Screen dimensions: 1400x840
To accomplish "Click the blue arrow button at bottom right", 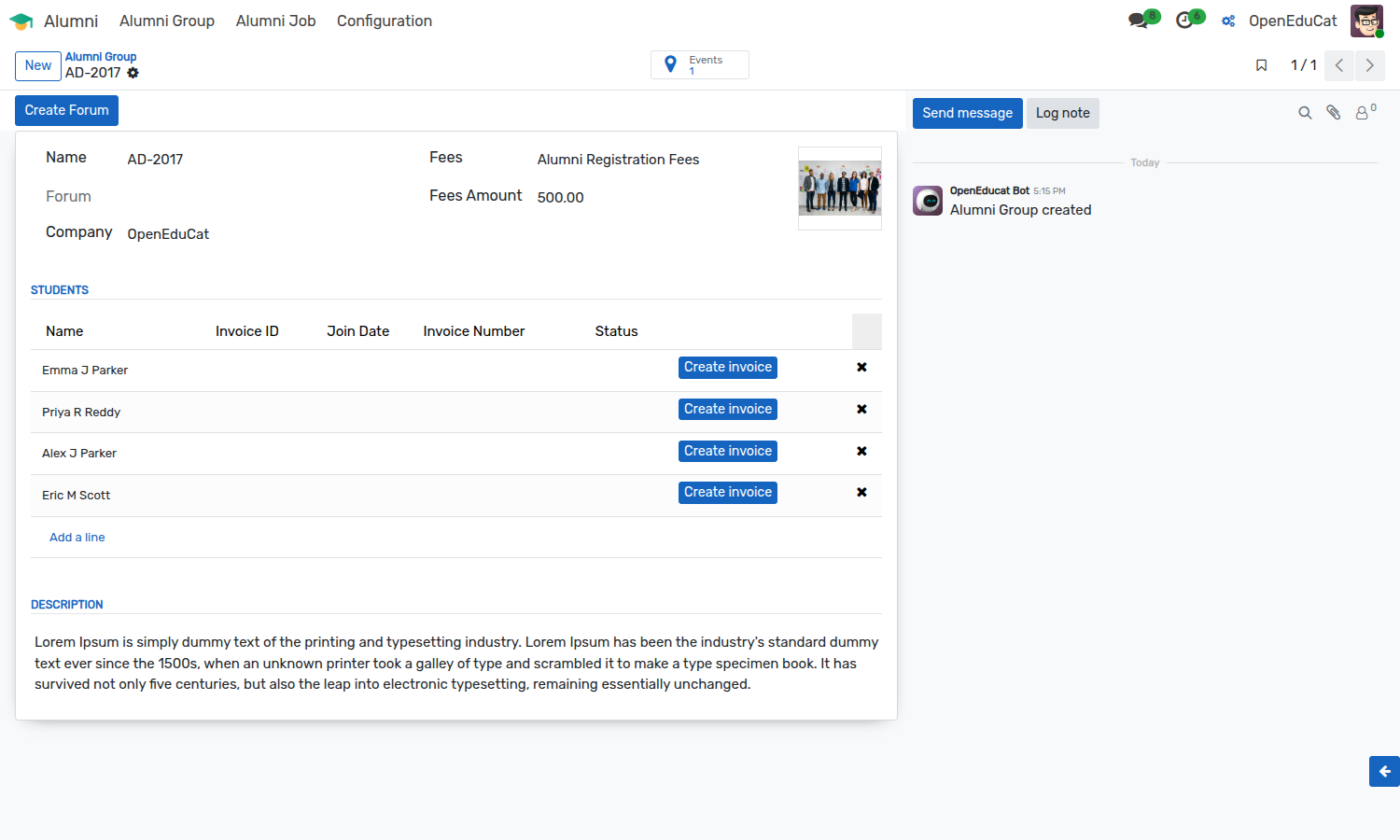I will tap(1384, 772).
